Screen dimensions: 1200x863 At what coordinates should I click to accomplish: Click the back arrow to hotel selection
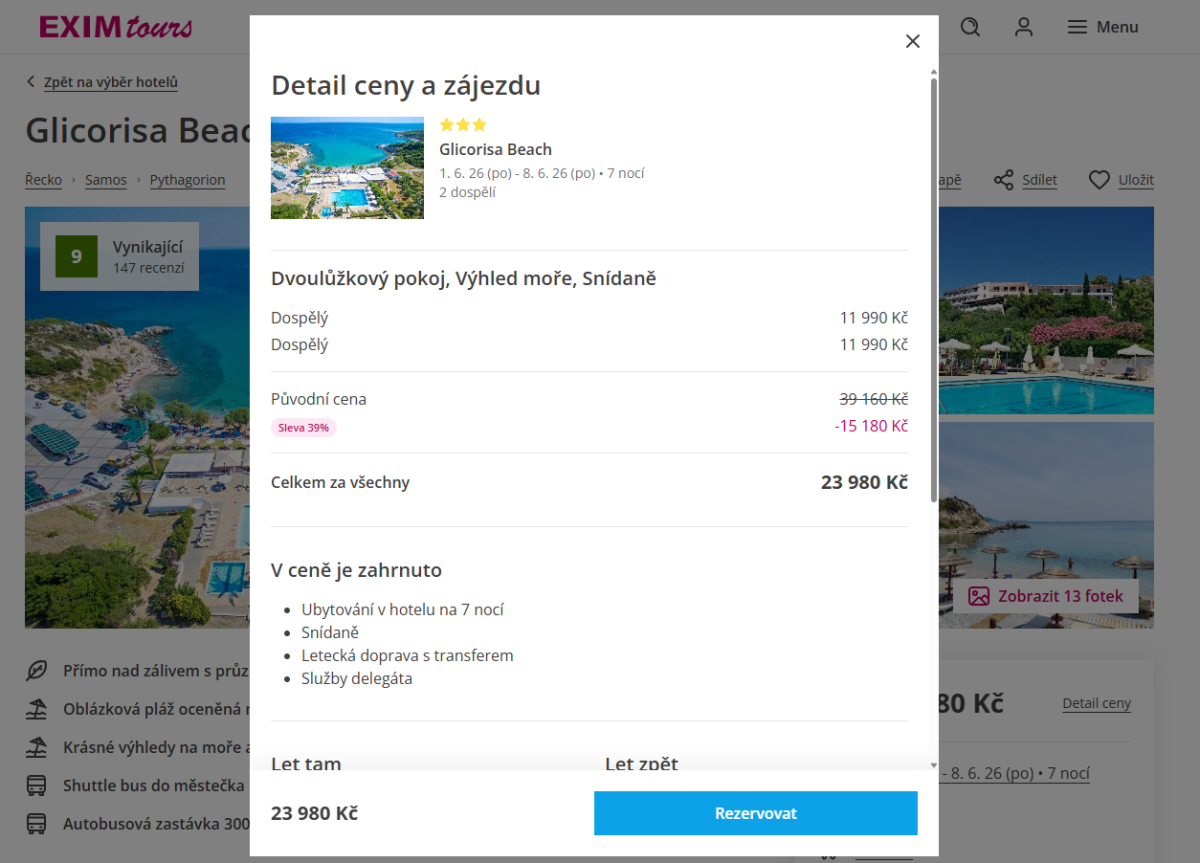(31, 82)
